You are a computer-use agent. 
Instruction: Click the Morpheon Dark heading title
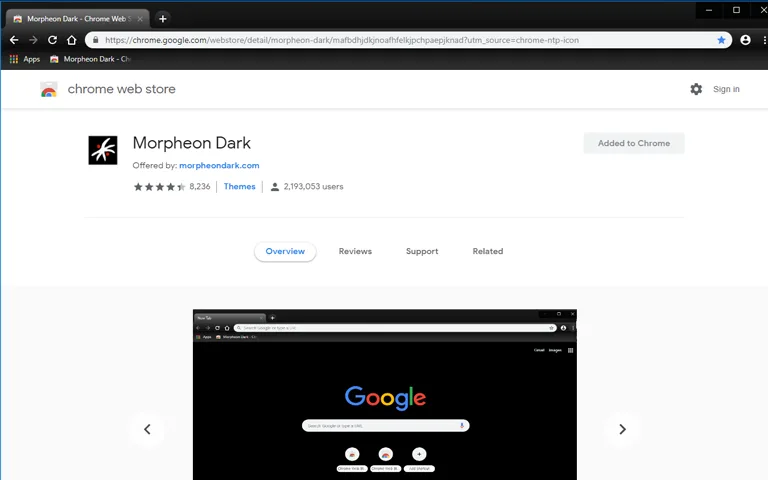pos(192,143)
